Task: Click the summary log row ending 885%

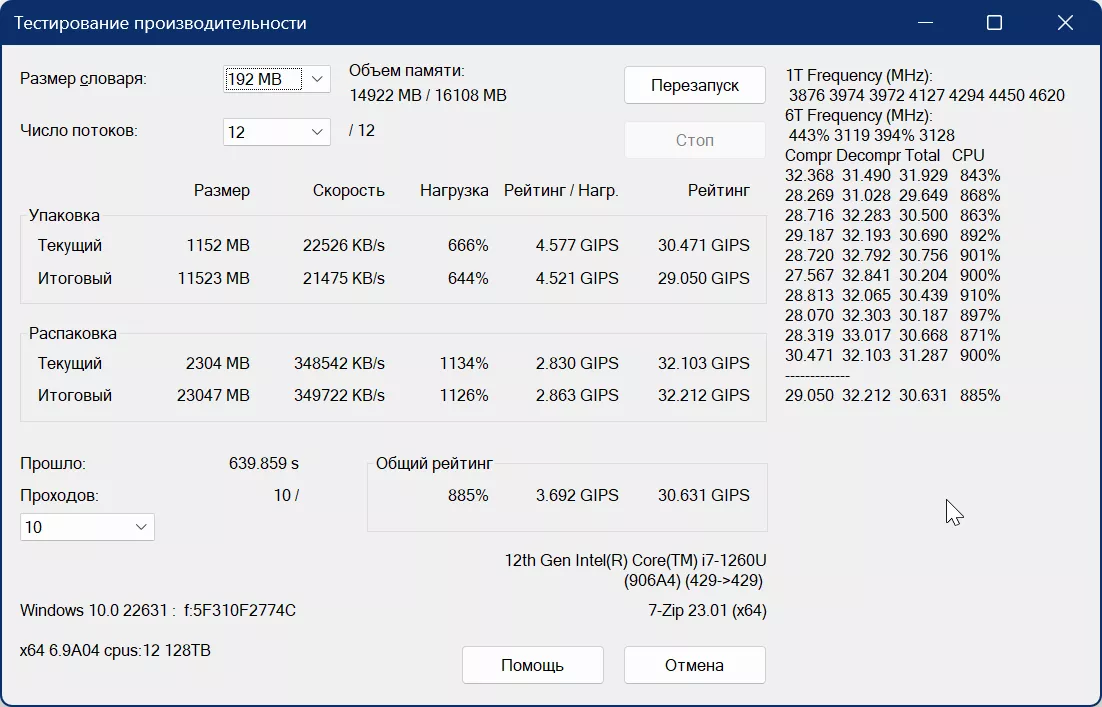Action: pos(893,395)
